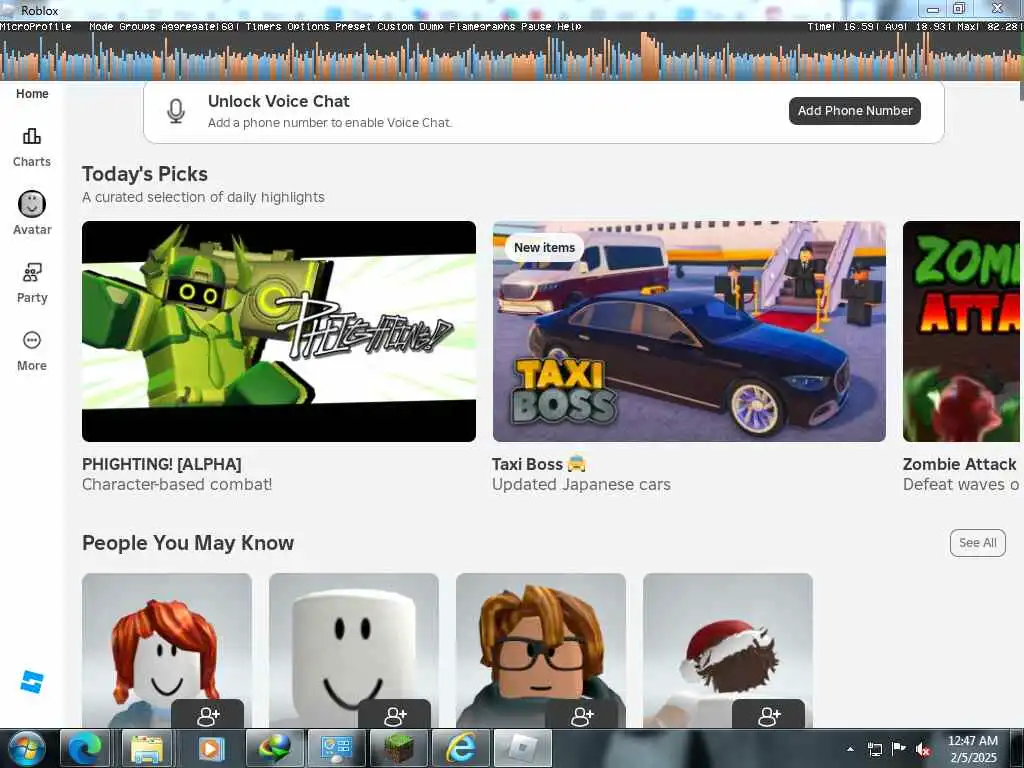The height and width of the screenshot is (768, 1024).
Task: Open the Aggregate menu in MicroProfile
Action: click(200, 27)
